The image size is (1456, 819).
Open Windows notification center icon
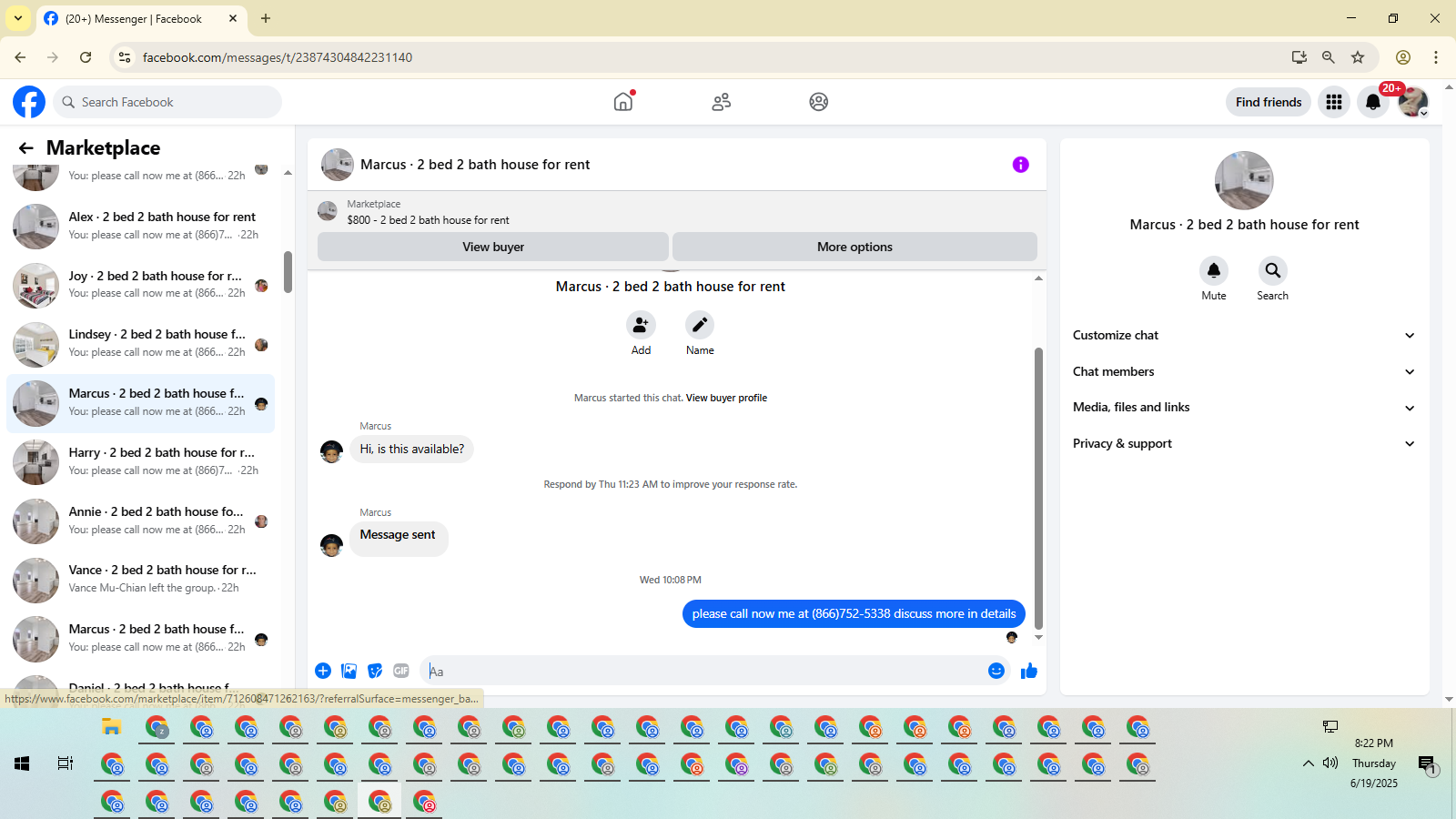(x=1427, y=764)
